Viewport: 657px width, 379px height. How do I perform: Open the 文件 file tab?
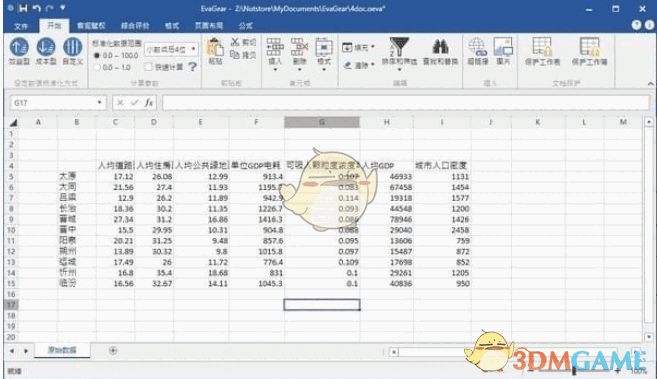(x=21, y=26)
